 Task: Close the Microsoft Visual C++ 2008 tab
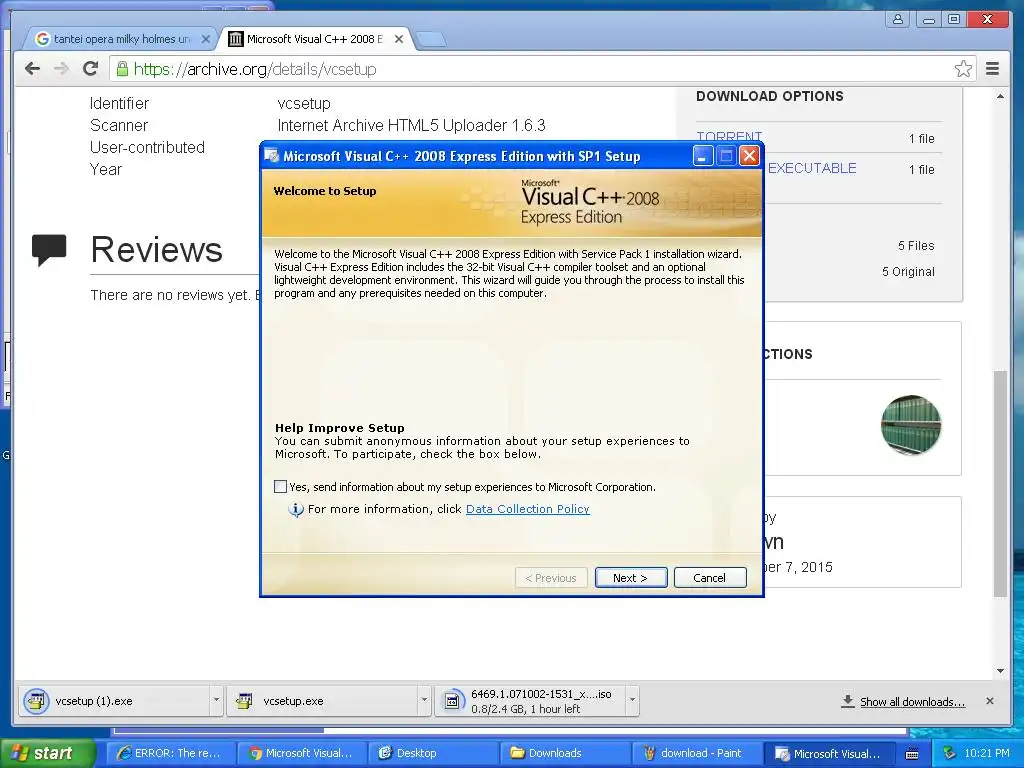(399, 39)
